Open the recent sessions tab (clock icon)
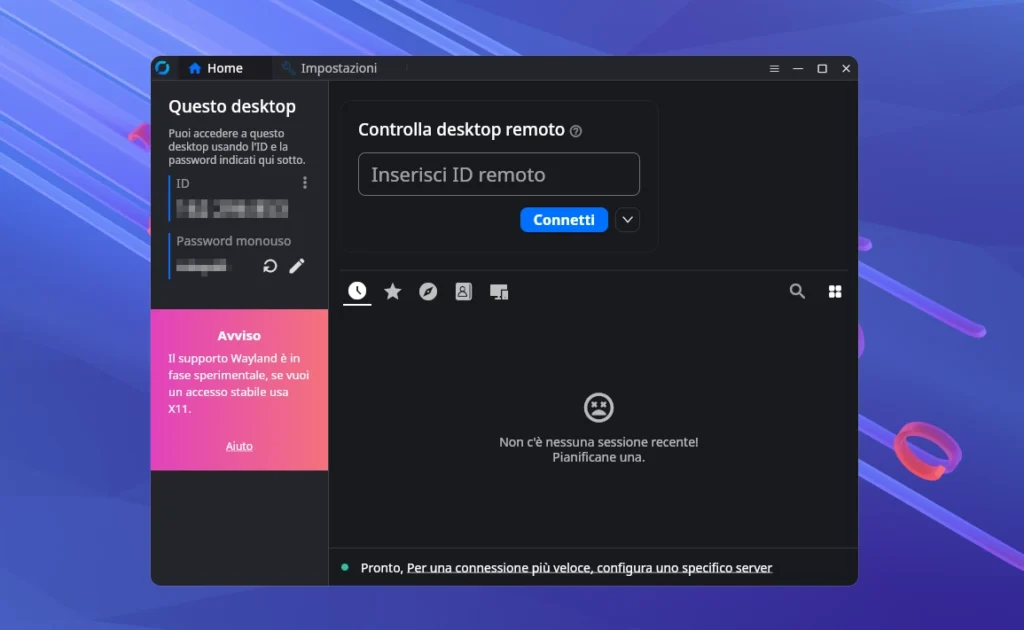The height and width of the screenshot is (630, 1024). tap(357, 291)
